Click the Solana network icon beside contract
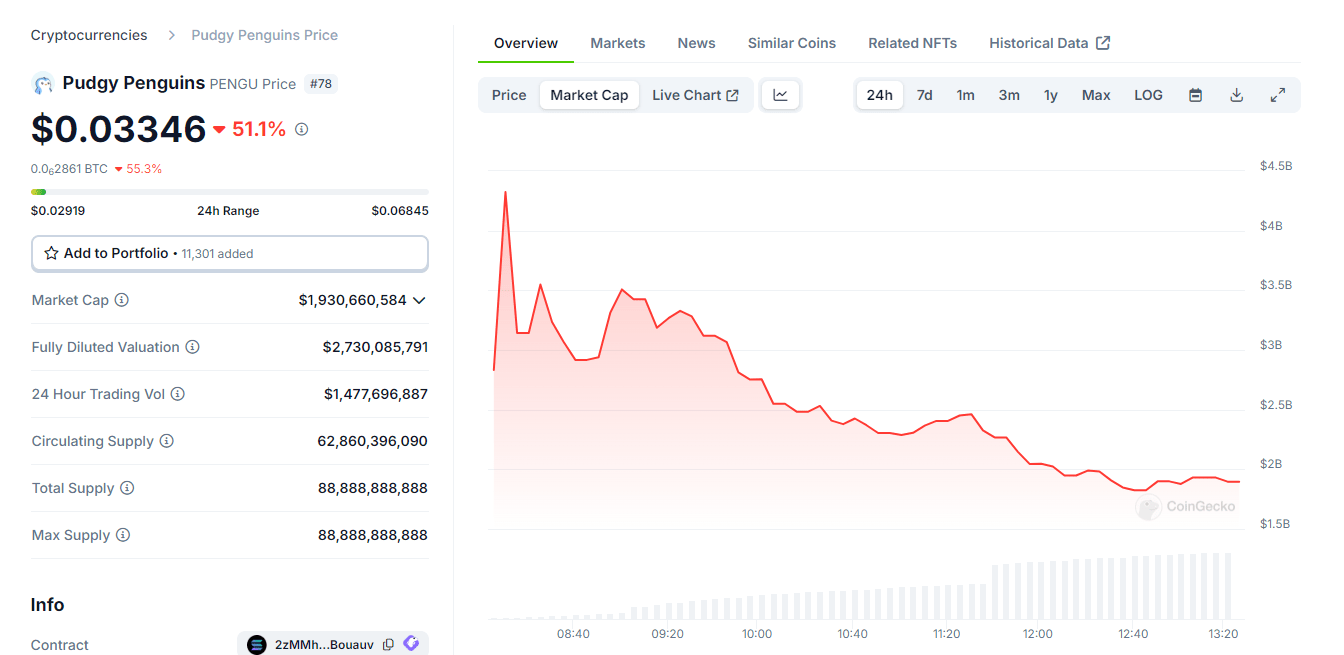 (x=410, y=644)
